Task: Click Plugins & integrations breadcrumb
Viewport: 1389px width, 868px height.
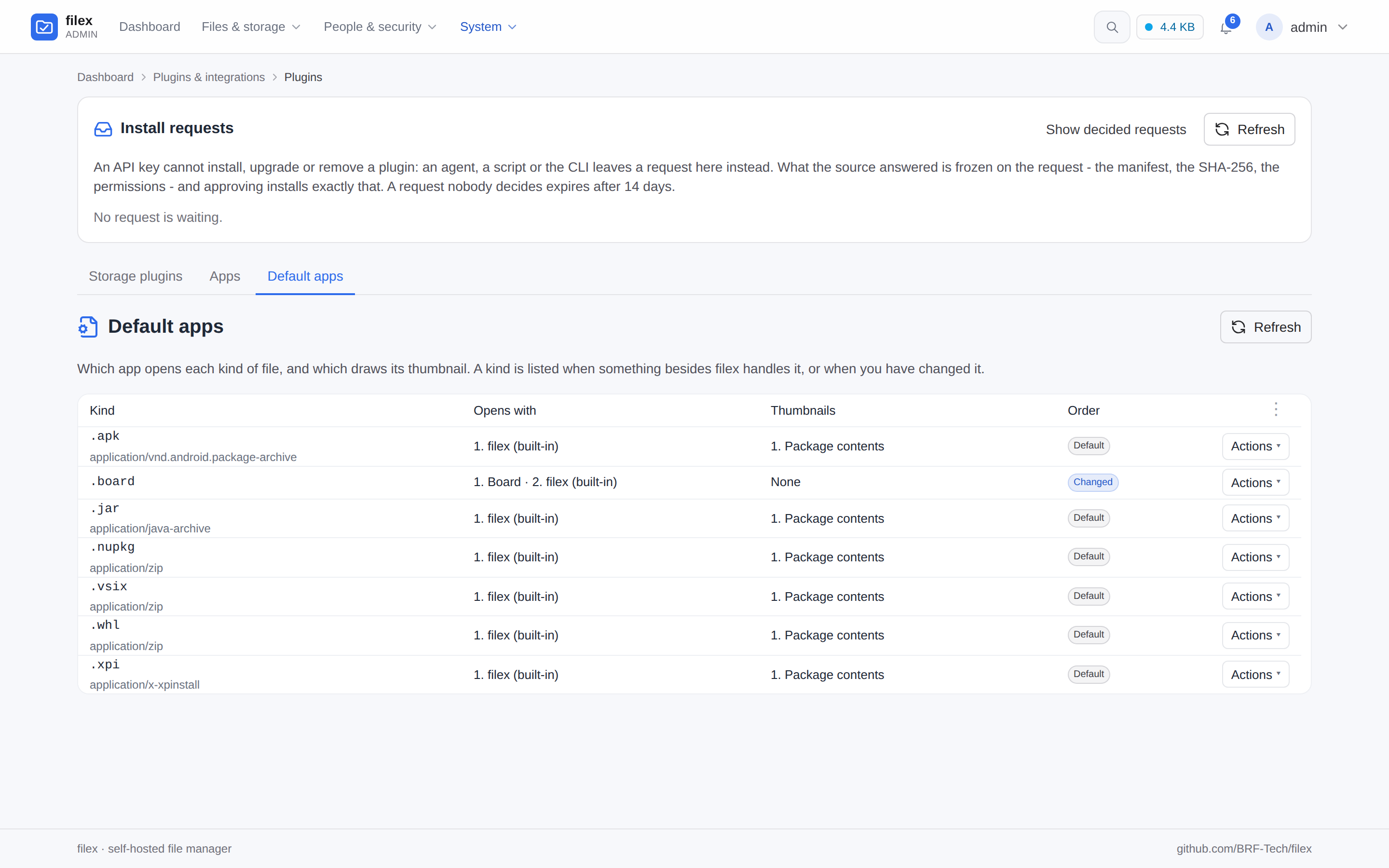Action: (x=209, y=77)
